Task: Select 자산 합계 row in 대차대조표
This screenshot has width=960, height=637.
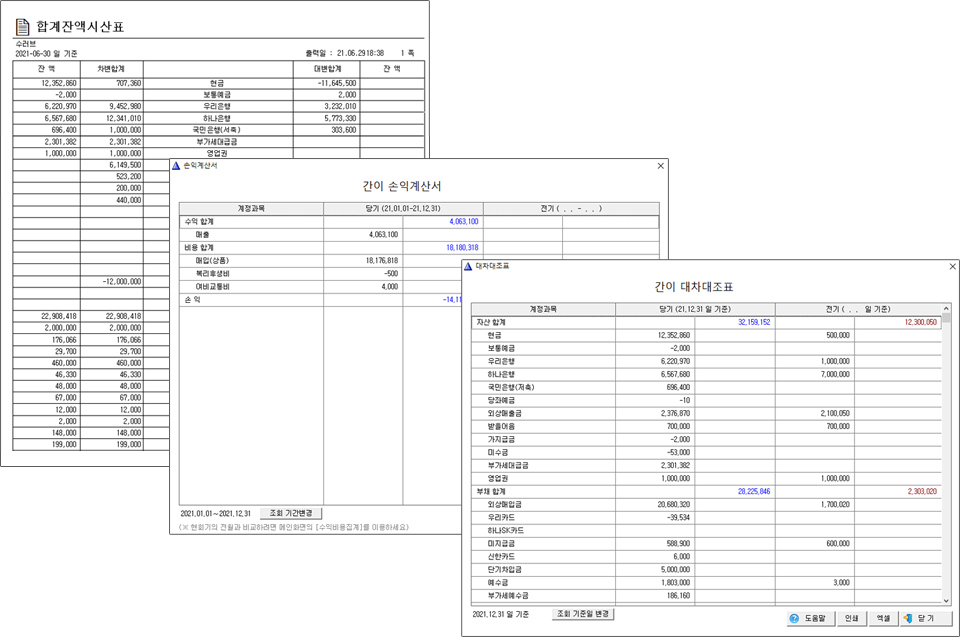Action: [x=707, y=322]
